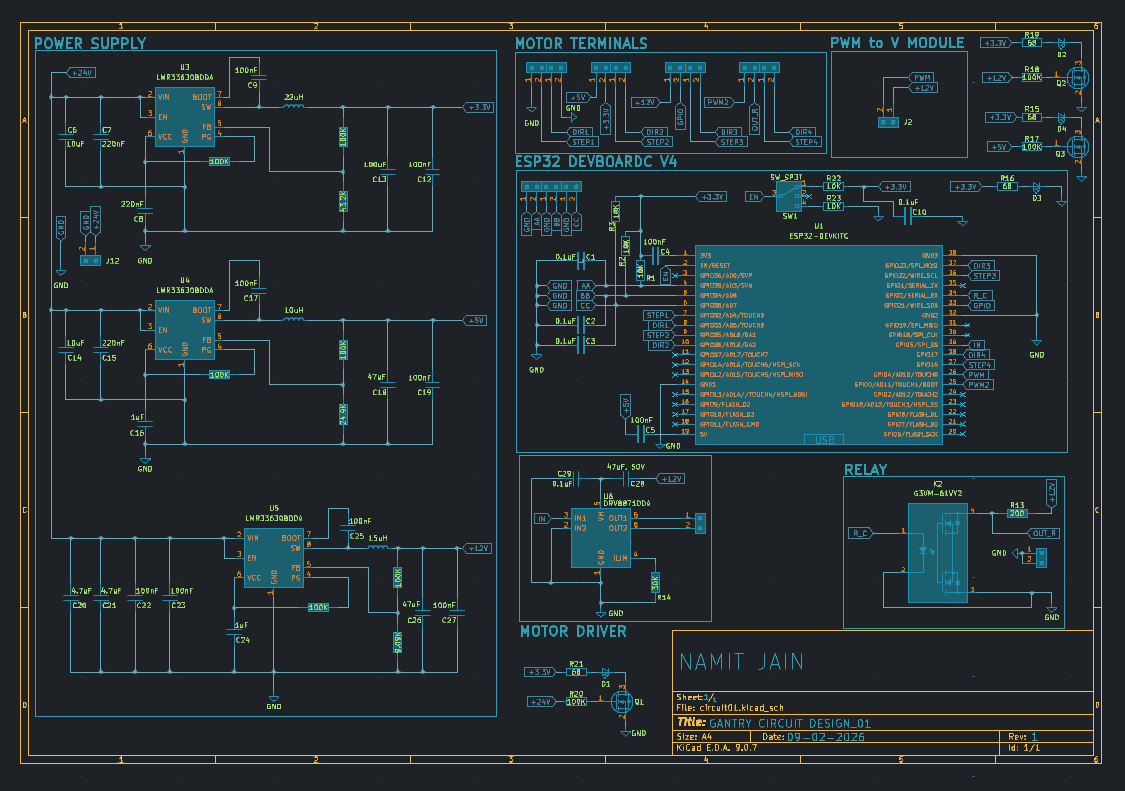This screenshot has height=791, width=1125.
Task: Click the SW1 SPDT switch symbol
Action: coord(789,197)
